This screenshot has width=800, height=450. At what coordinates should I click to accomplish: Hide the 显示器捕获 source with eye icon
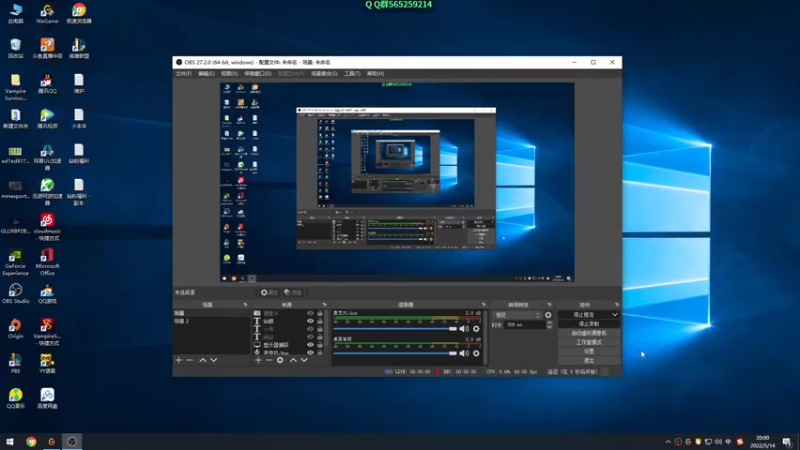[x=310, y=345]
